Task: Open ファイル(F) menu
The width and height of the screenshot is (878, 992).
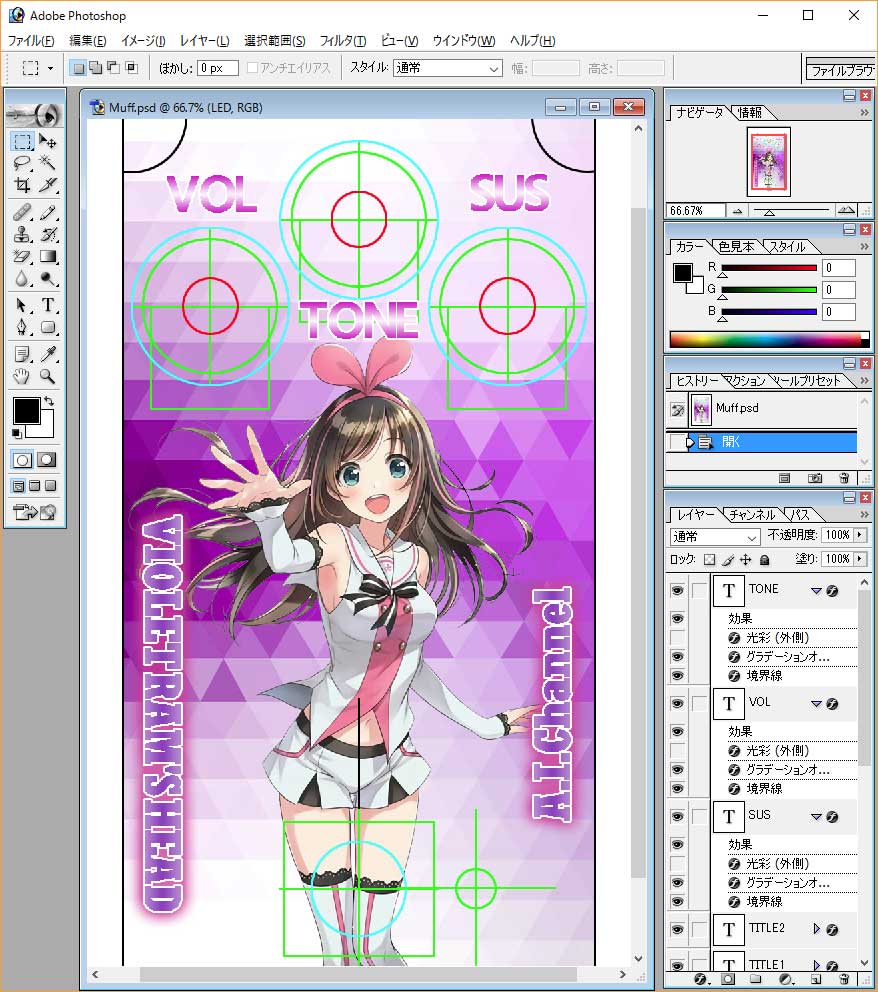Action: click(x=31, y=40)
